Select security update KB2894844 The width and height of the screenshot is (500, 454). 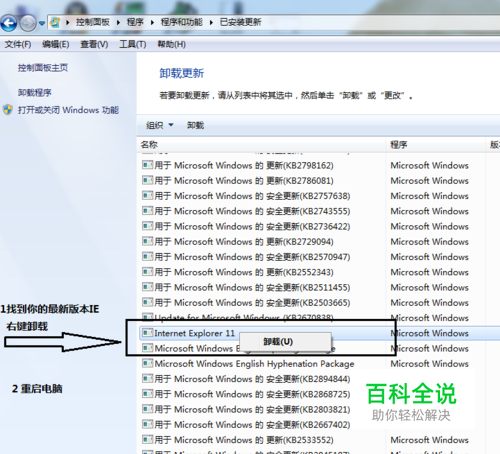tap(252, 379)
